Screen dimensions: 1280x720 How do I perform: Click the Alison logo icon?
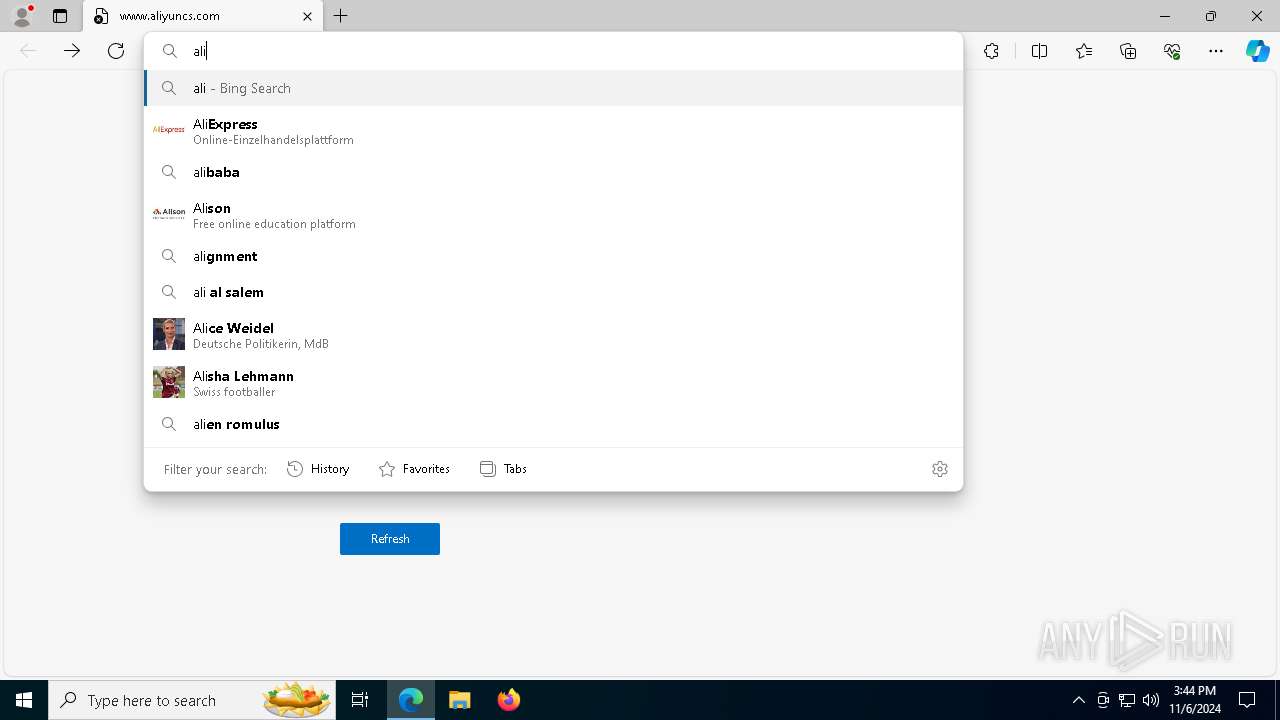click(169, 213)
